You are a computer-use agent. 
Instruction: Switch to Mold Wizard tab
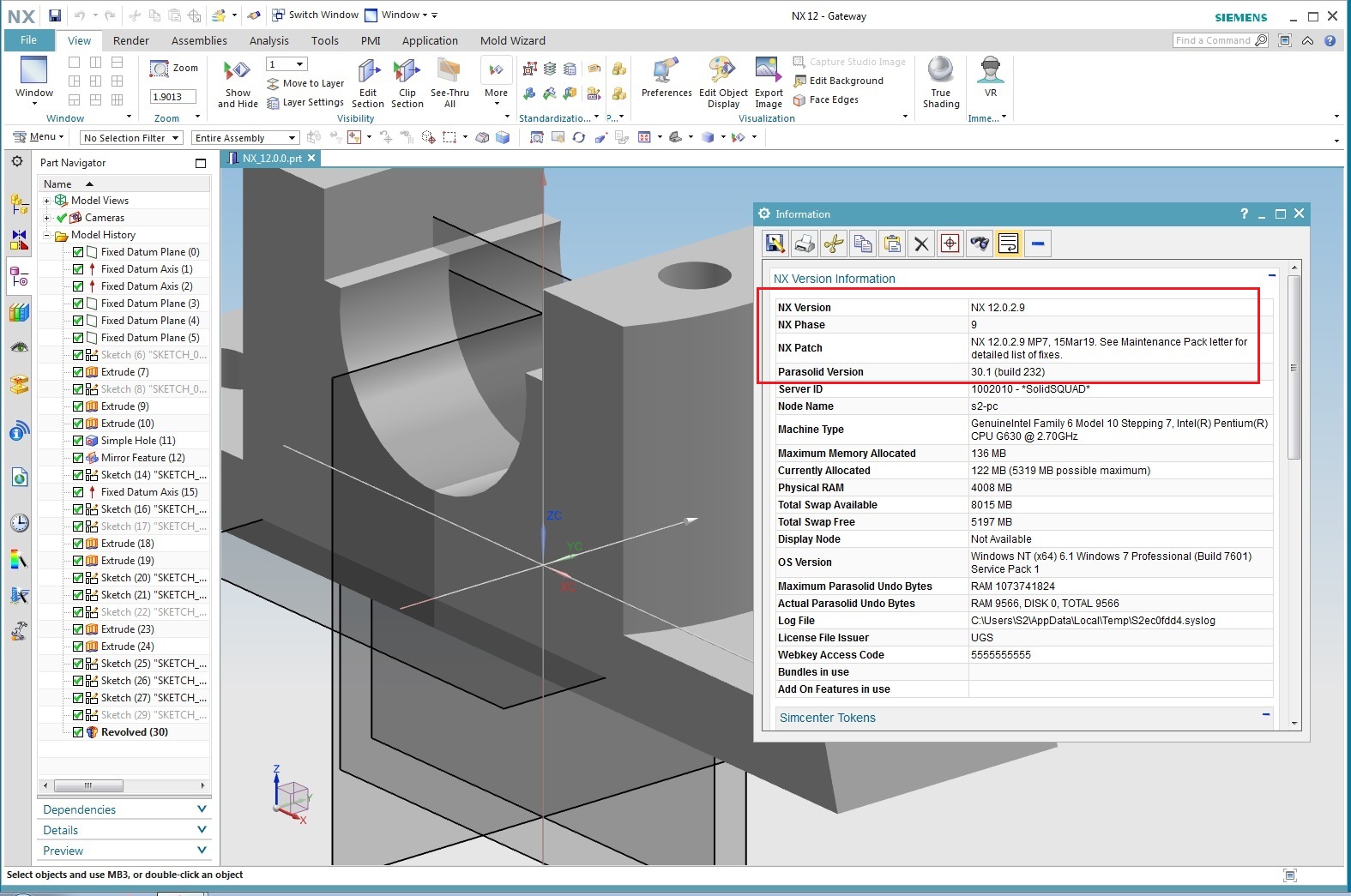pos(513,40)
